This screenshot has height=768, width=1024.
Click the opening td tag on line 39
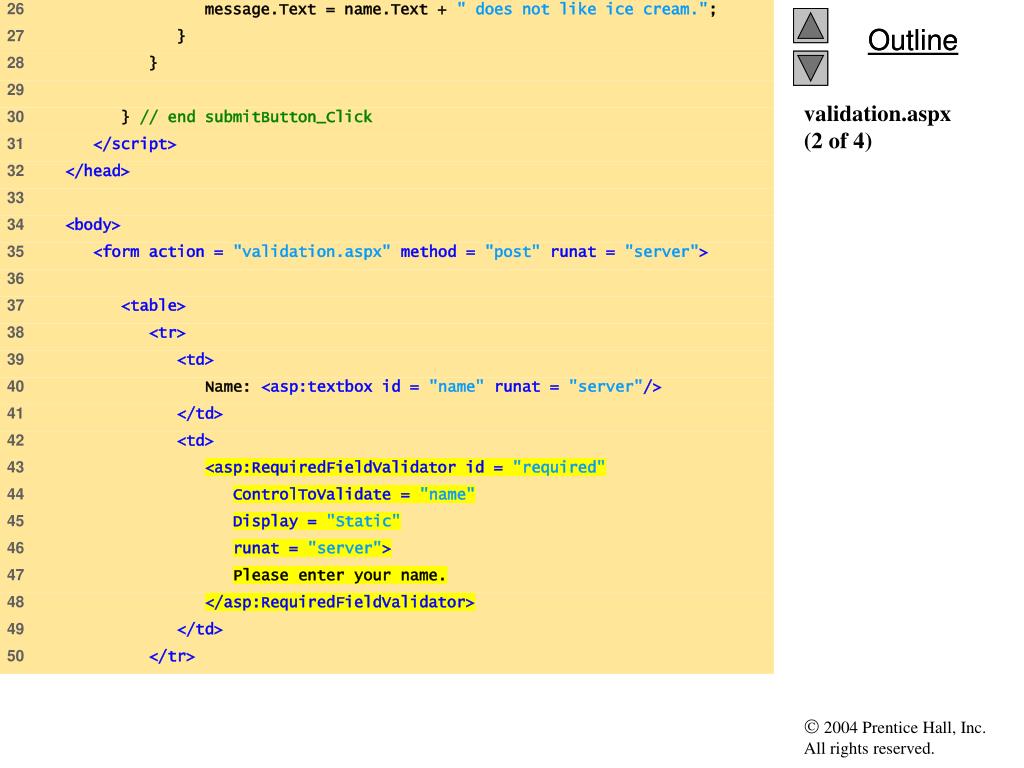click(195, 359)
